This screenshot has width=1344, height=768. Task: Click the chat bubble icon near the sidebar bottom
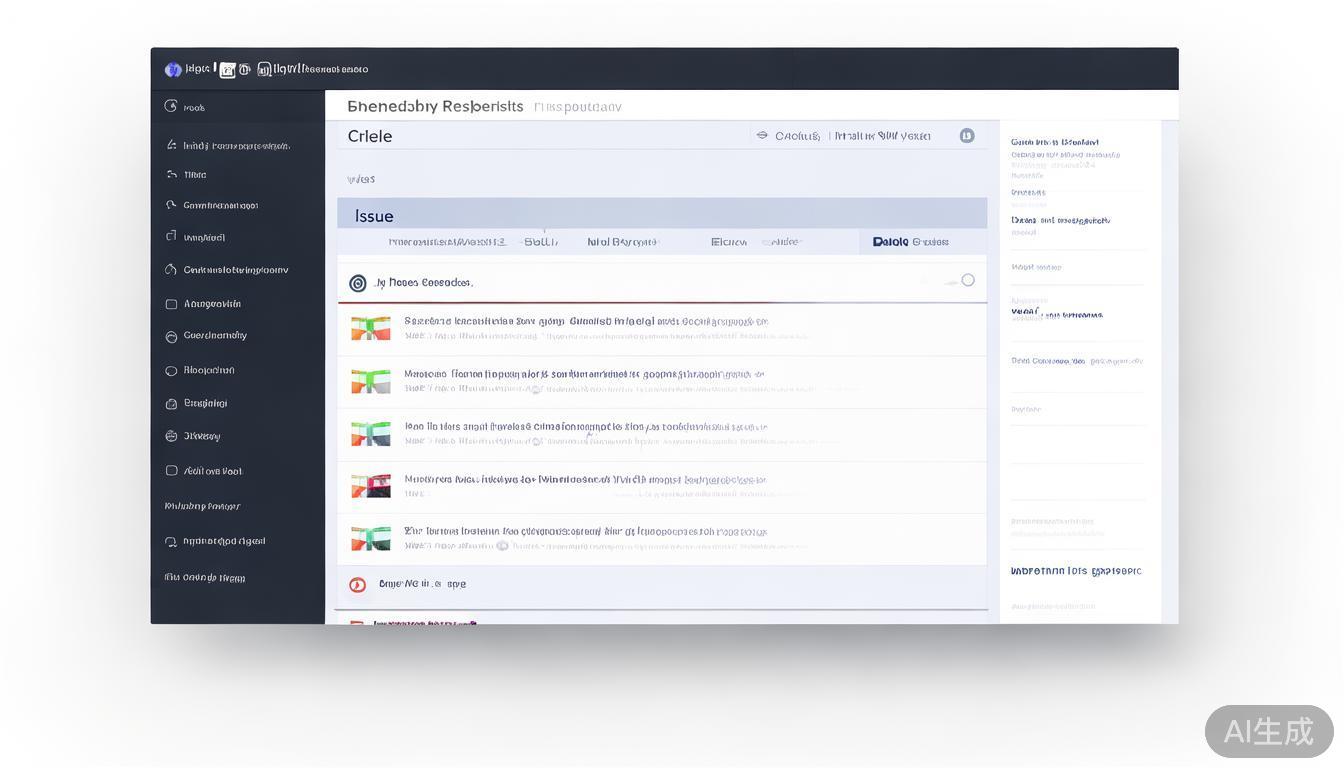(171, 542)
